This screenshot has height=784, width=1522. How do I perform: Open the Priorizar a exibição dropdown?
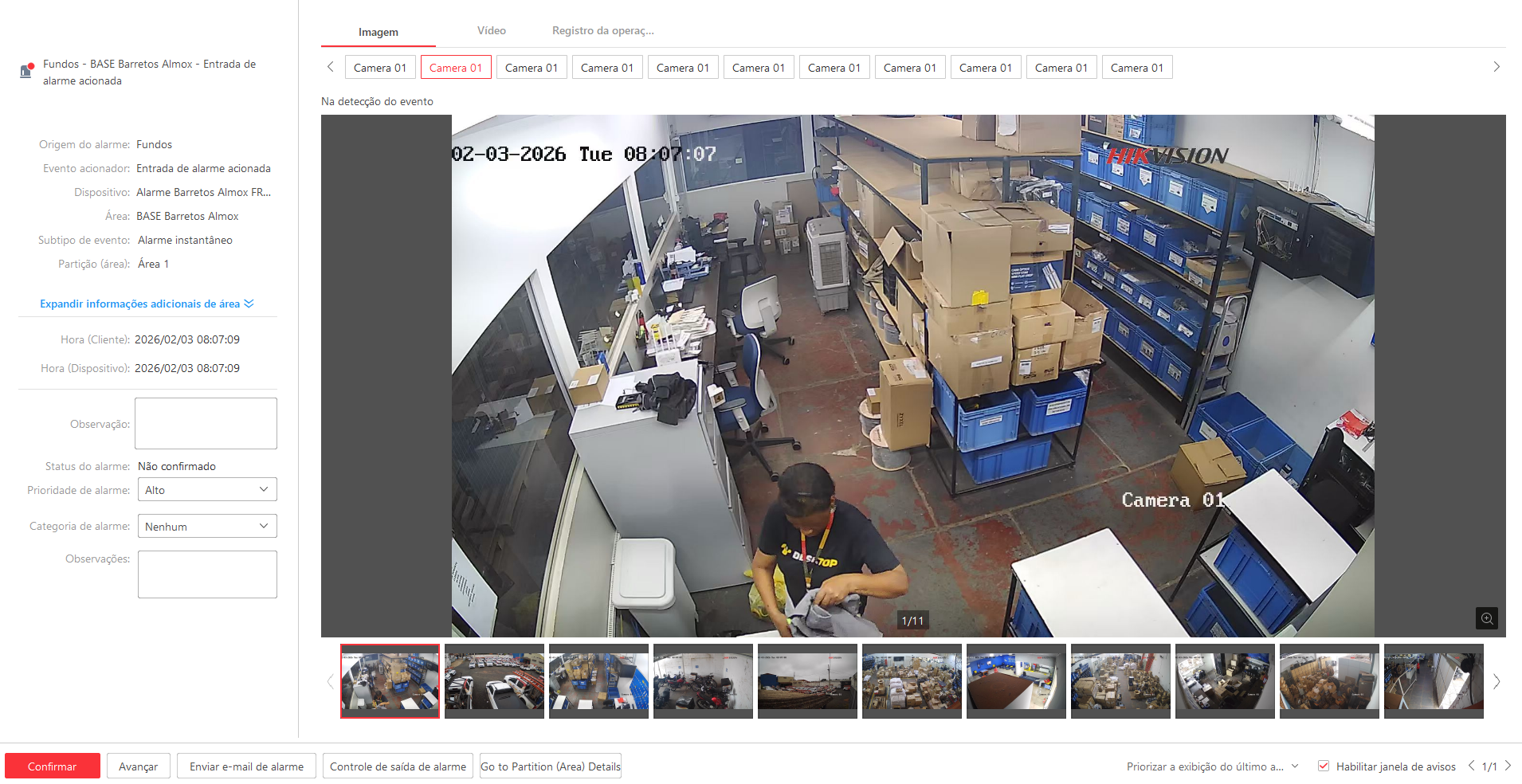(1212, 766)
